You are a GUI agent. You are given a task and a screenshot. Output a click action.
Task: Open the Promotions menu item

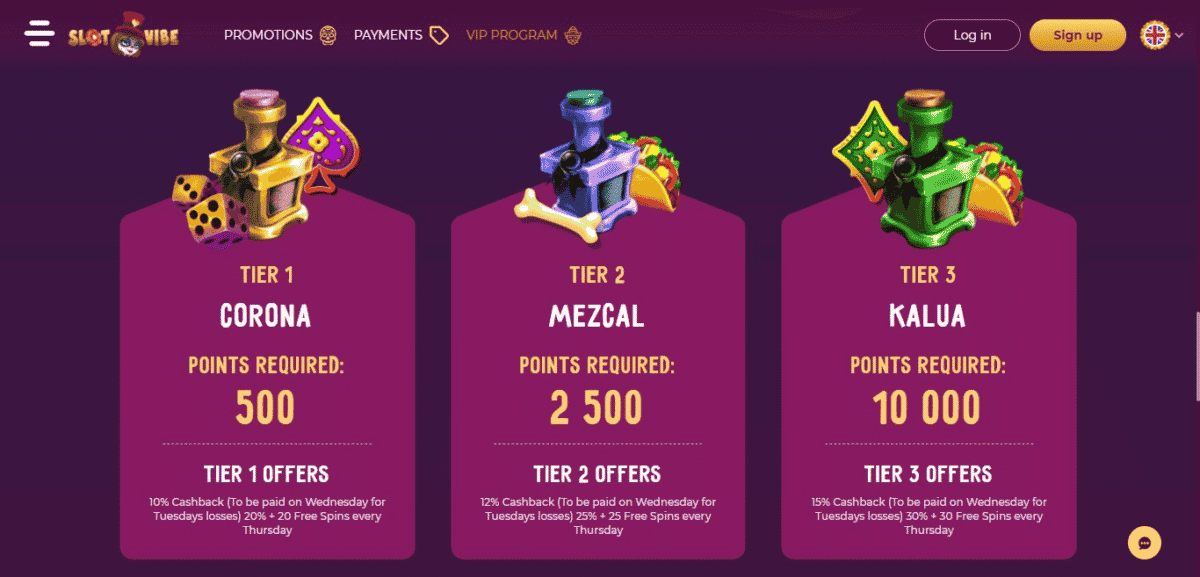coord(268,35)
